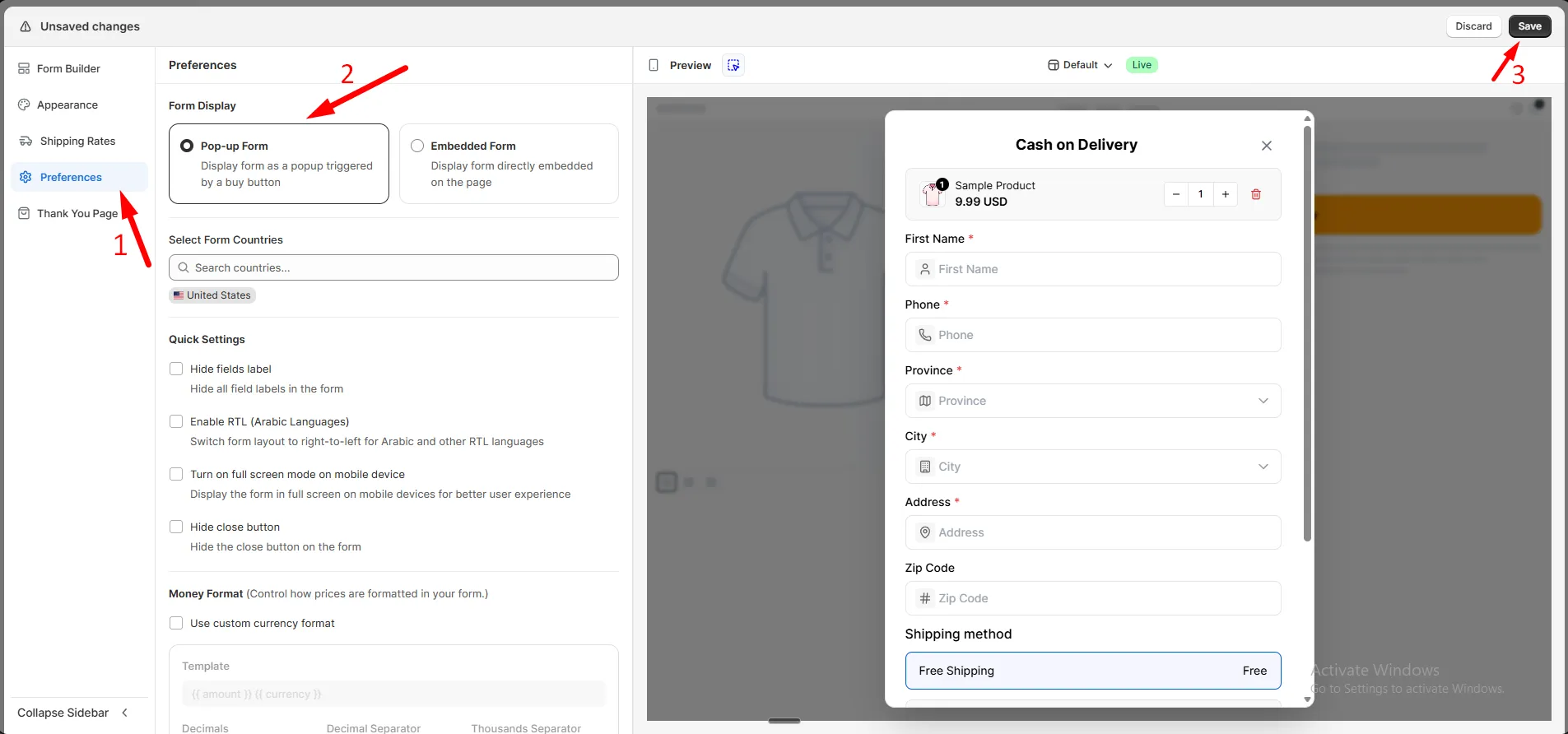Enable Hide fields label checkbox
This screenshot has height=734, width=1568.
tap(176, 369)
